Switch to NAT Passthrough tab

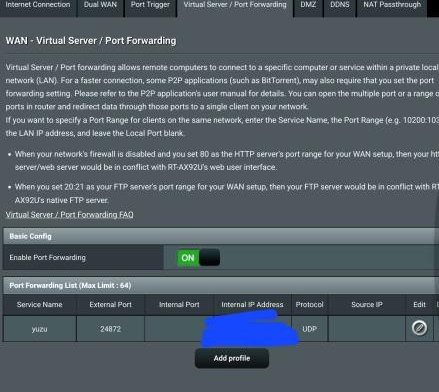(392, 7)
